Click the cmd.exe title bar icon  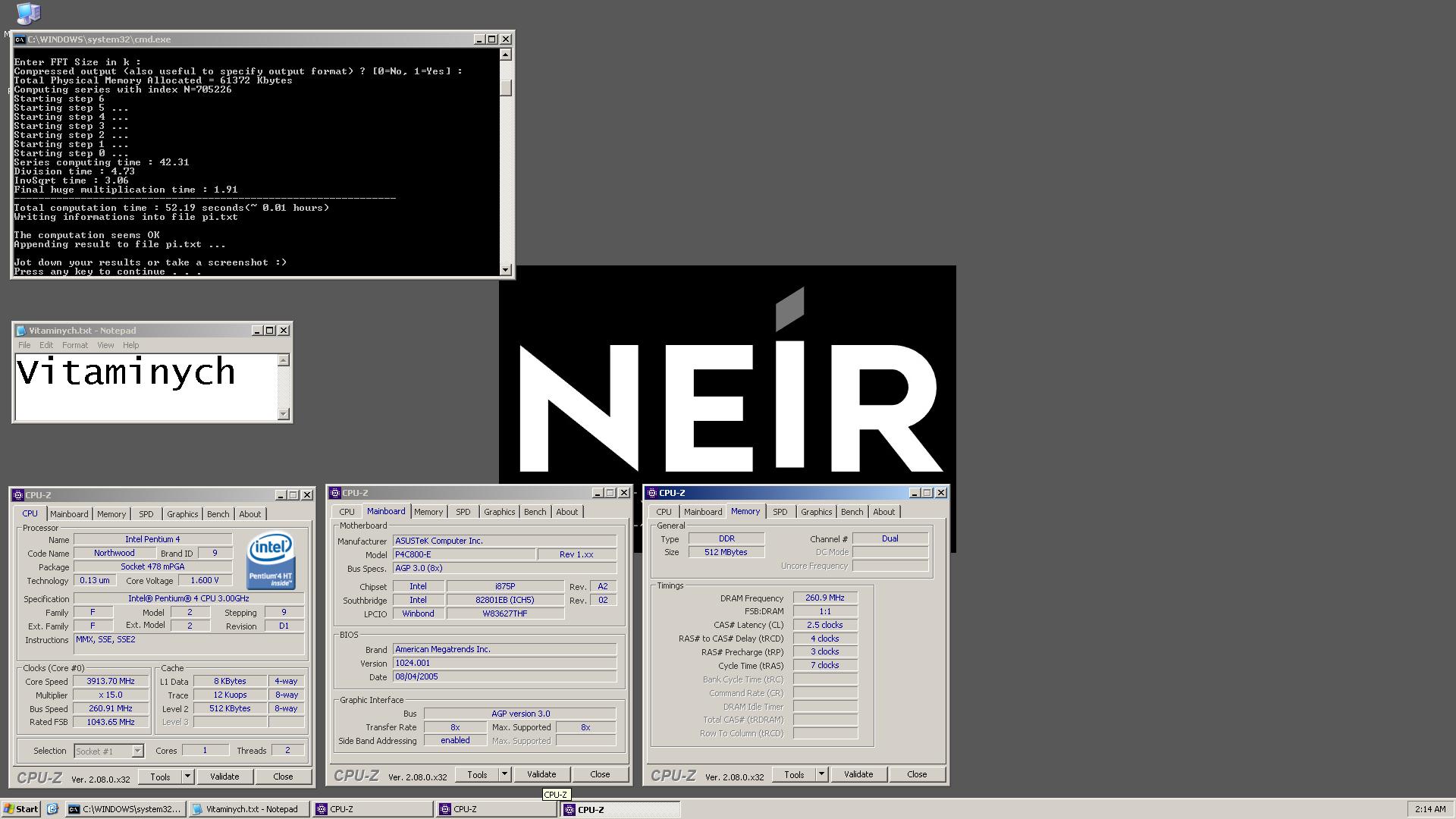[20, 39]
